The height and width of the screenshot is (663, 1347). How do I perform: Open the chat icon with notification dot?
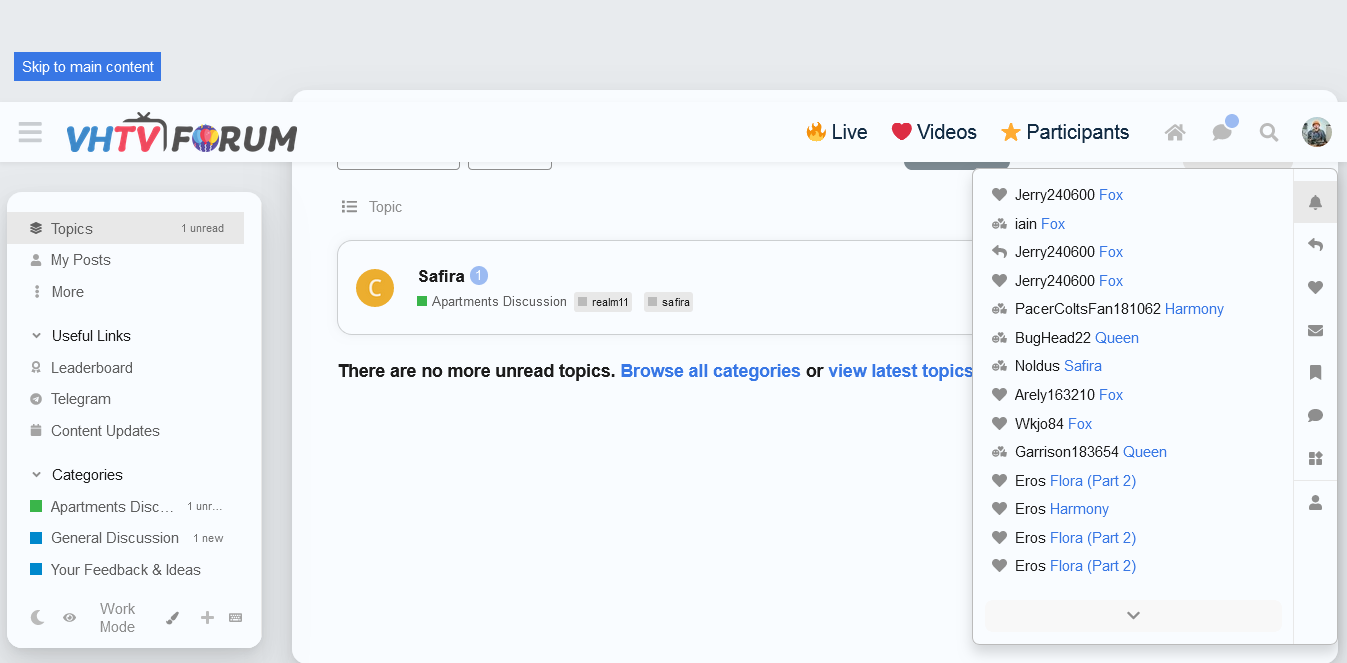click(x=1222, y=132)
